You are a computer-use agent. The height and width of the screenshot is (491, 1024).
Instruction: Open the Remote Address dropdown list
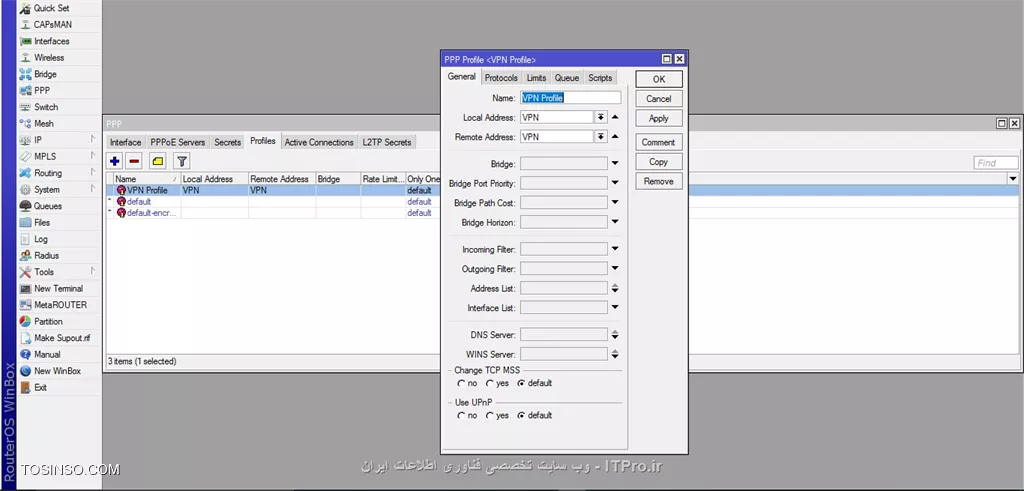(x=601, y=137)
